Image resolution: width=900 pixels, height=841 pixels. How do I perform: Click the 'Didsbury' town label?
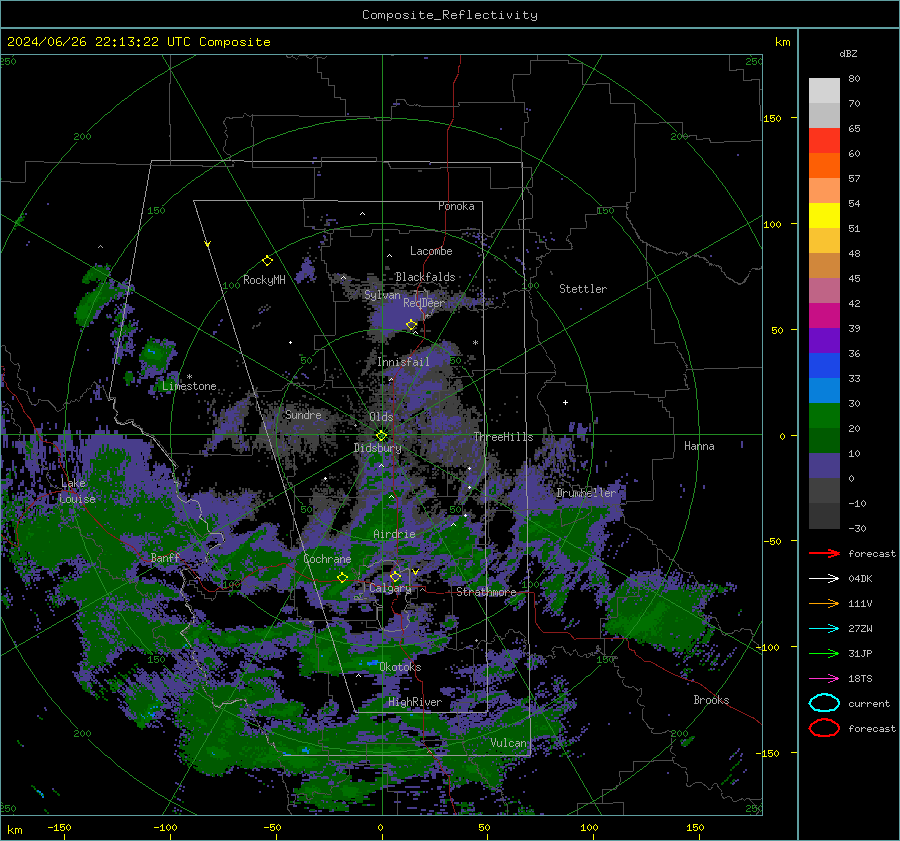pos(377,448)
